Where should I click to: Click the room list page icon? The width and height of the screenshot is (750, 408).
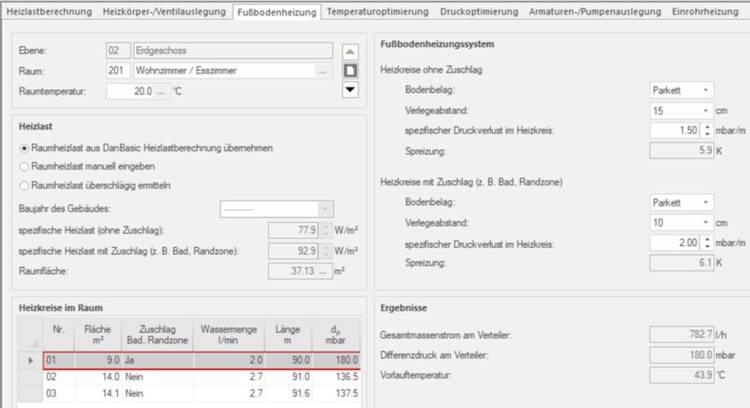[350, 70]
